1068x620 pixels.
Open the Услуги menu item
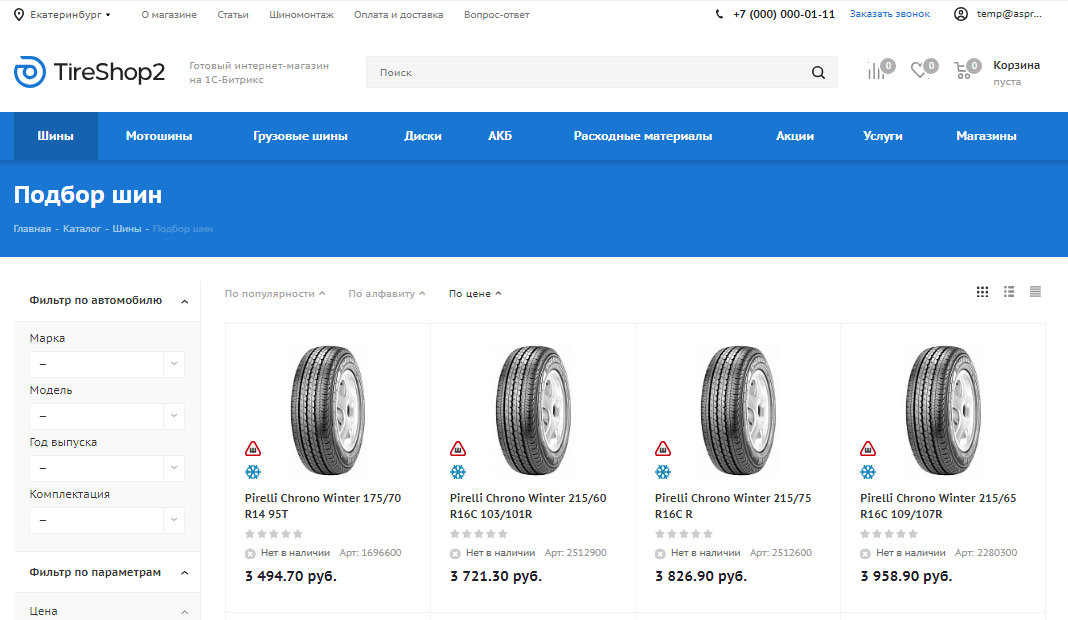point(883,136)
